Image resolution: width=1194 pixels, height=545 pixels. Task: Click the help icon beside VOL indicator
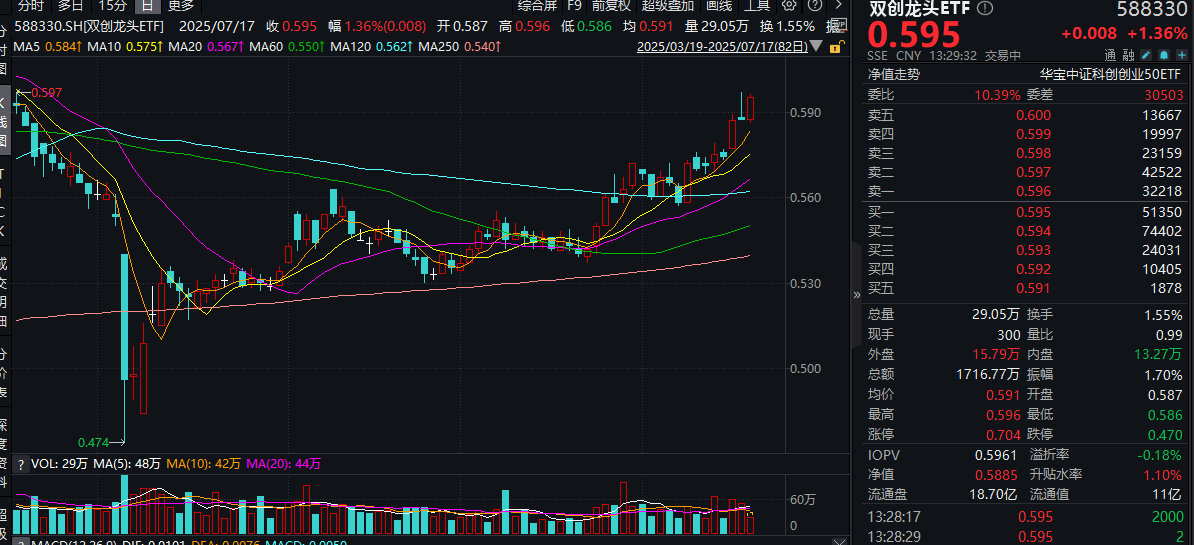coord(20,464)
